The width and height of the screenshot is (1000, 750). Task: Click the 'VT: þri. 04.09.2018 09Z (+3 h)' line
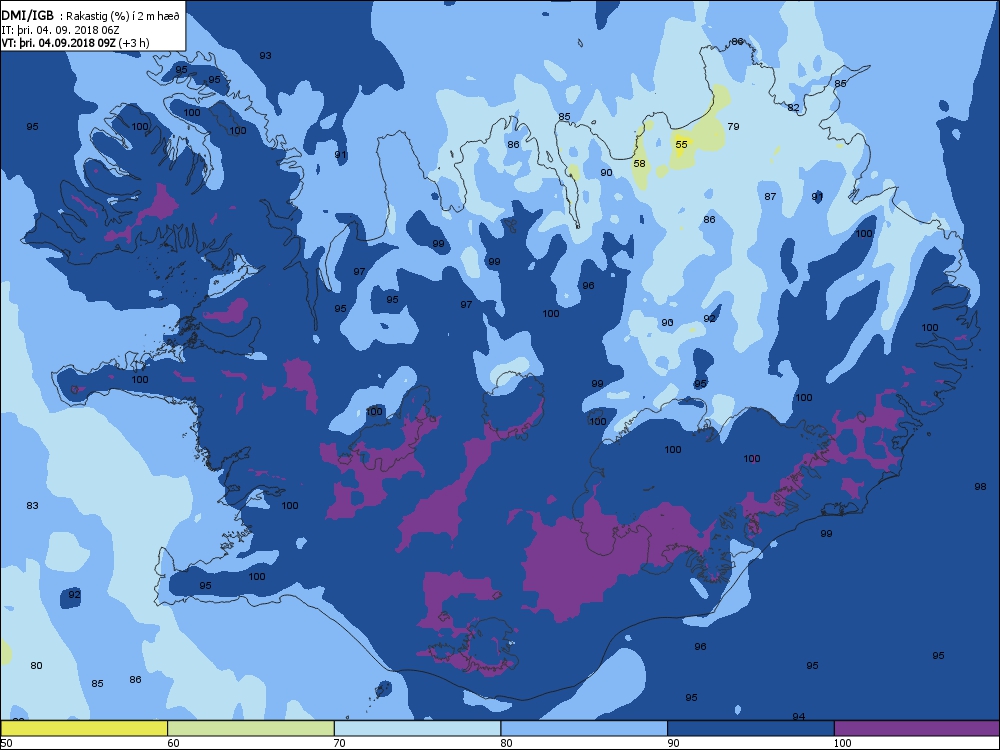(75, 43)
